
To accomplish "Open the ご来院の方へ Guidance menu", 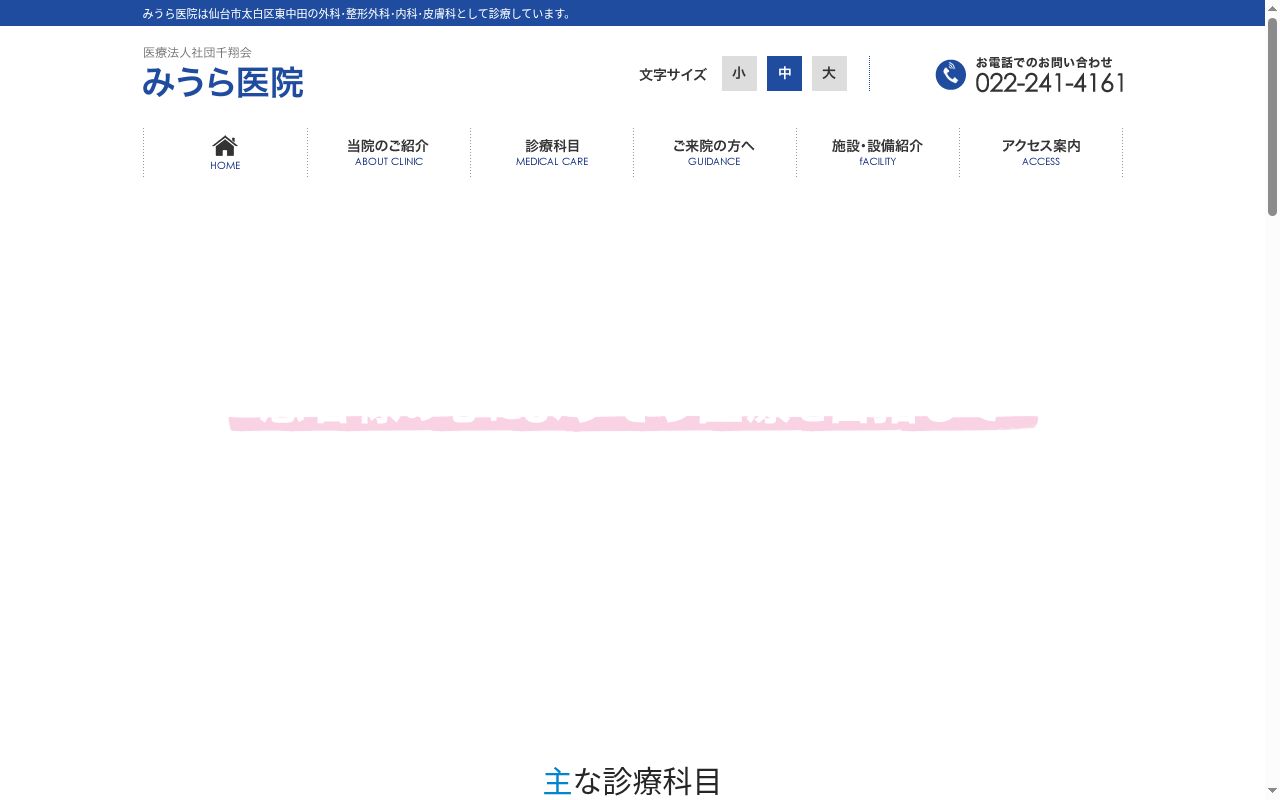I will tap(714, 153).
